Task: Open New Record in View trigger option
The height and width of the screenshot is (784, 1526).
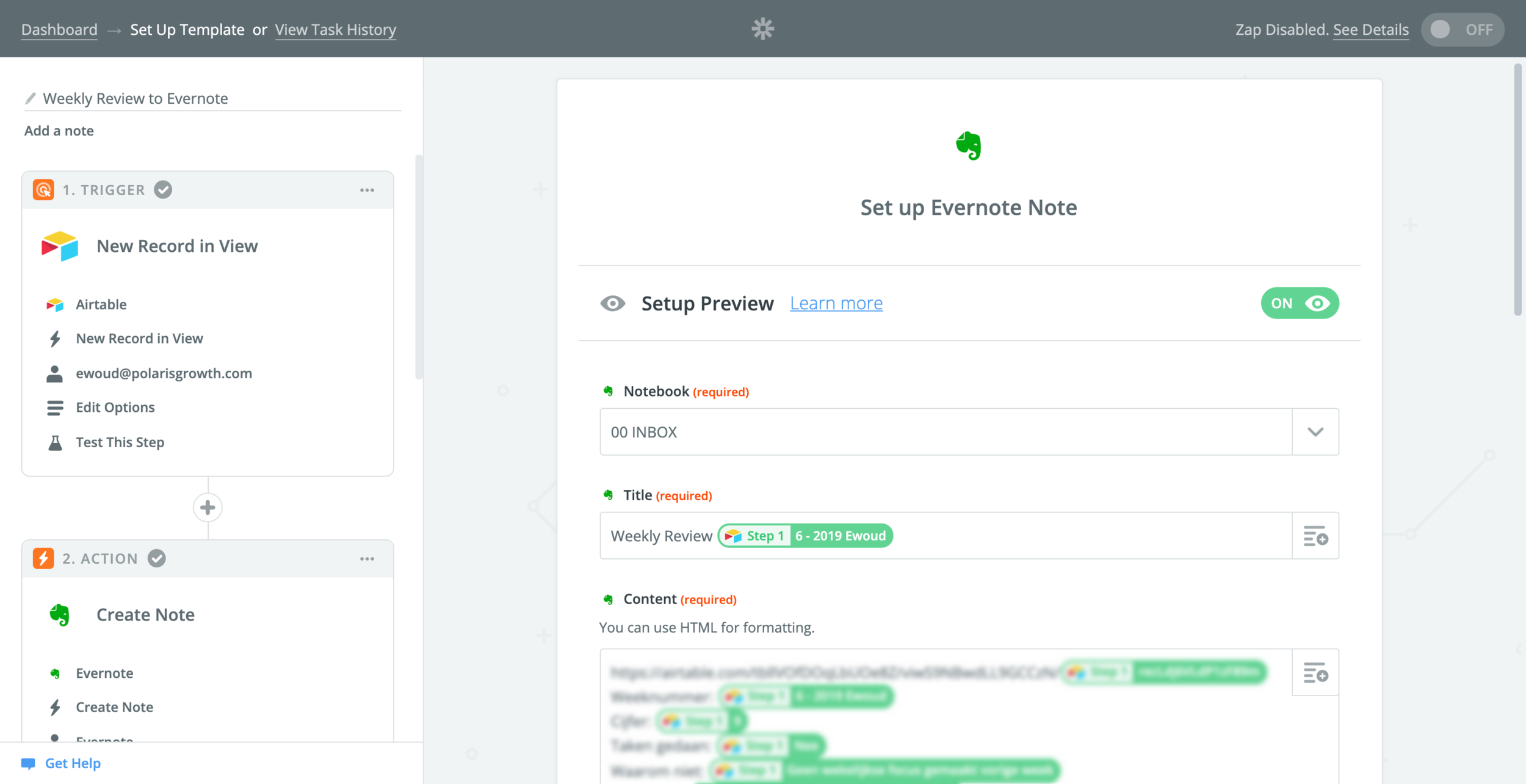Action: pyautogui.click(x=139, y=339)
